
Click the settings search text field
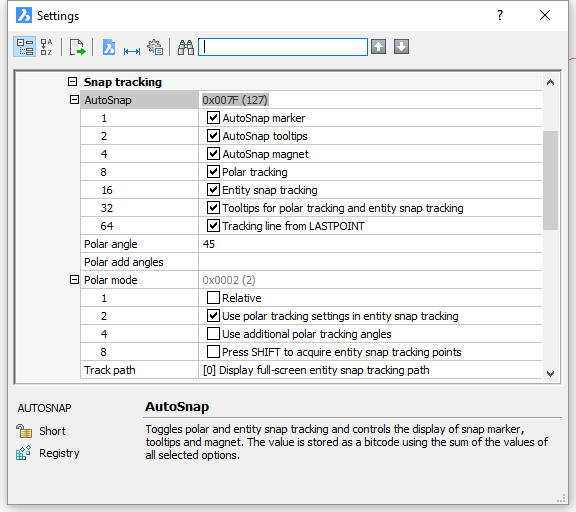[x=283, y=47]
